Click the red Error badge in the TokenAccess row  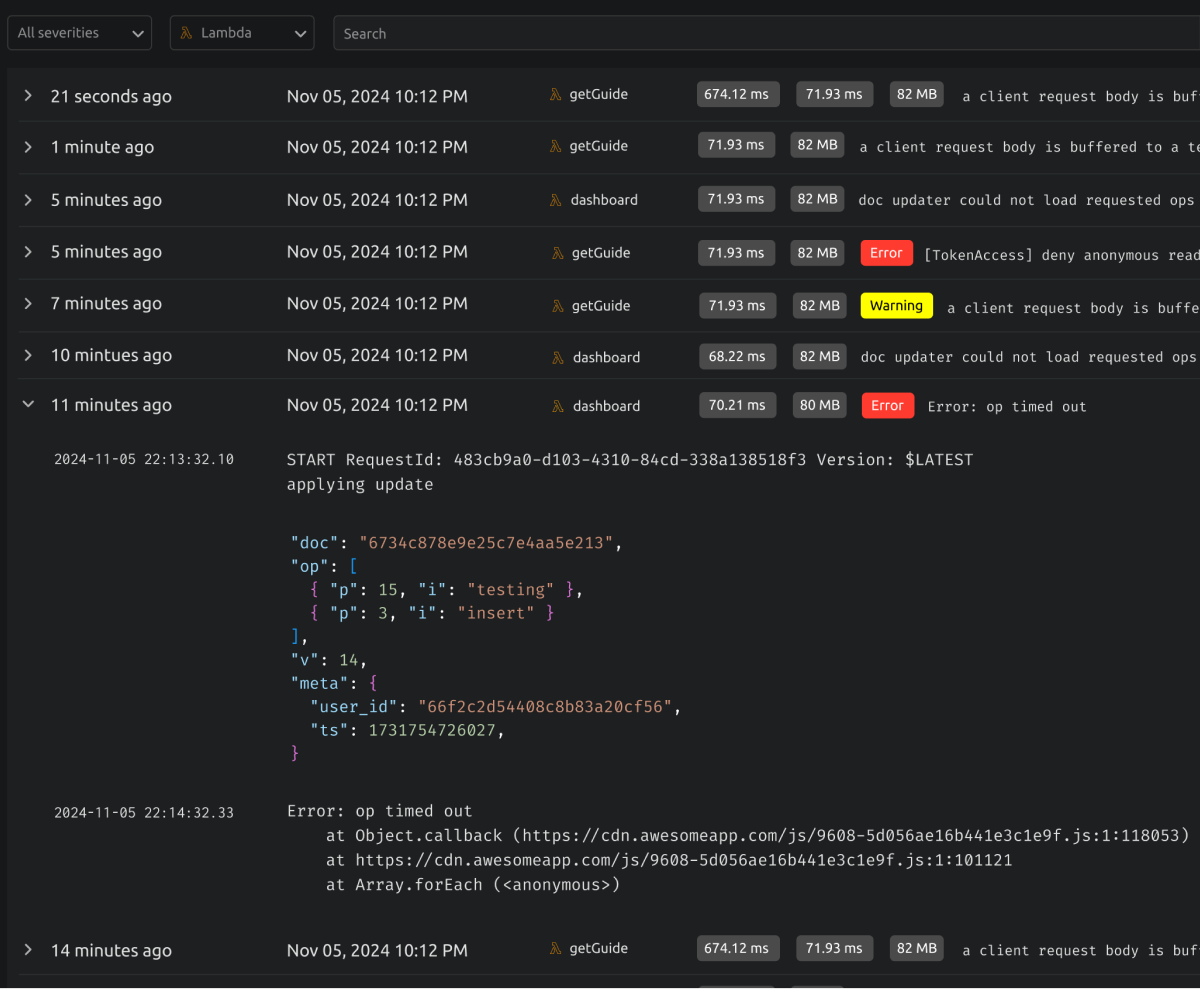point(886,253)
